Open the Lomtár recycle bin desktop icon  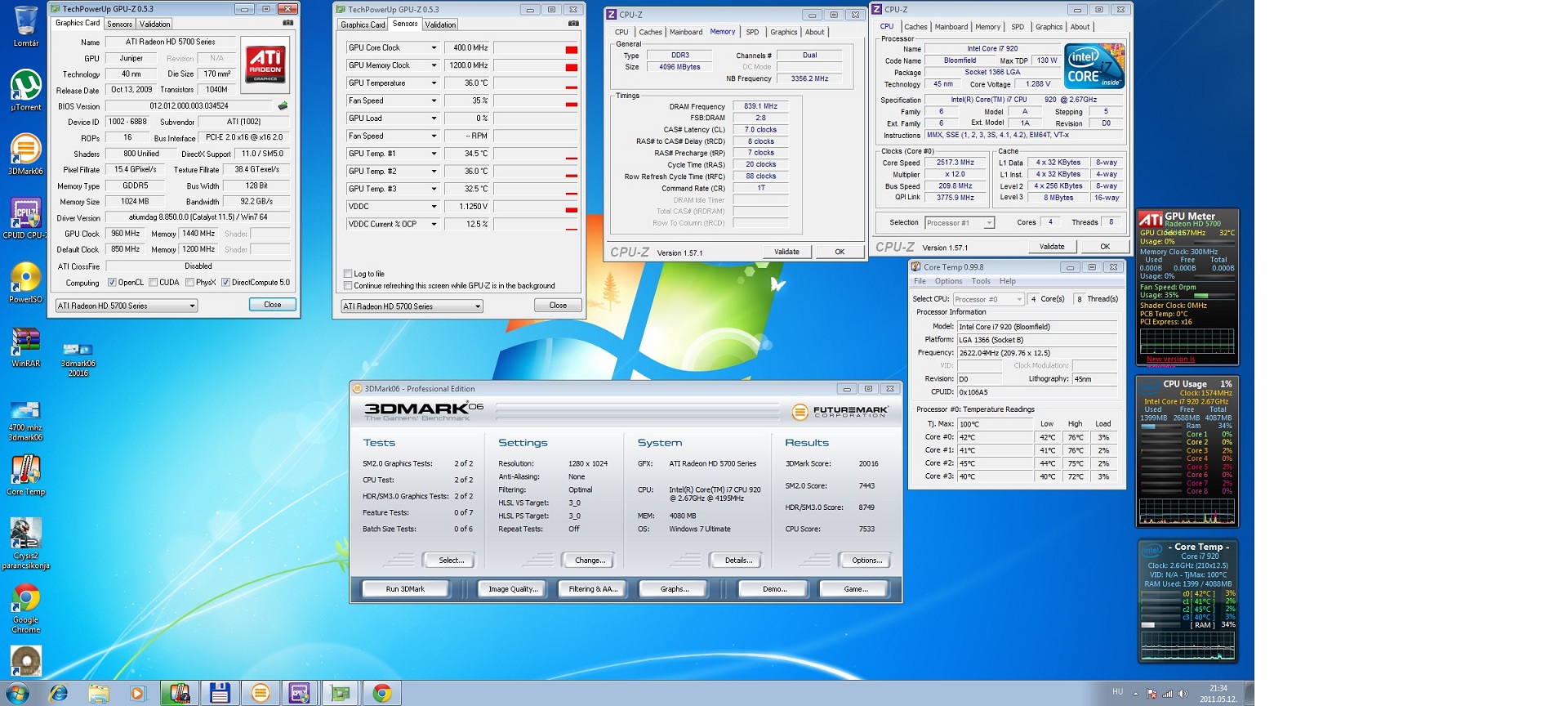pyautogui.click(x=26, y=26)
